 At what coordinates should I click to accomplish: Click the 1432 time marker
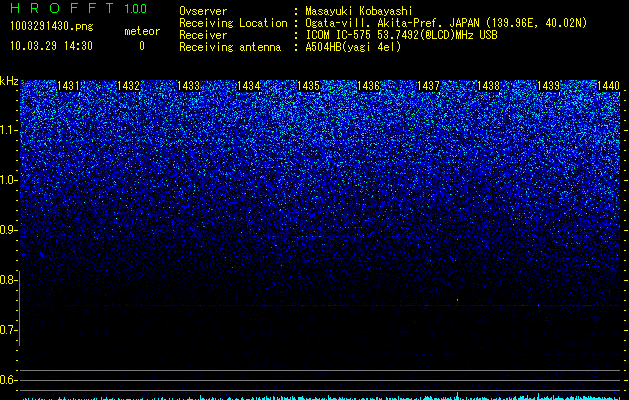click(x=128, y=86)
